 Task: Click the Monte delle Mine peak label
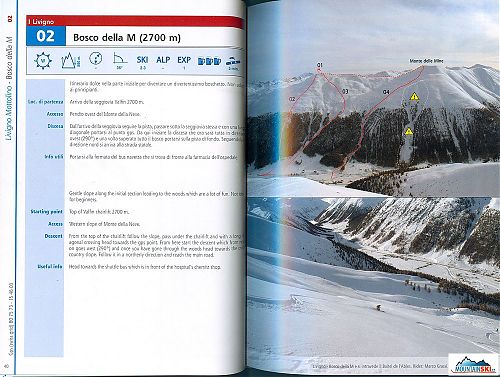[426, 61]
